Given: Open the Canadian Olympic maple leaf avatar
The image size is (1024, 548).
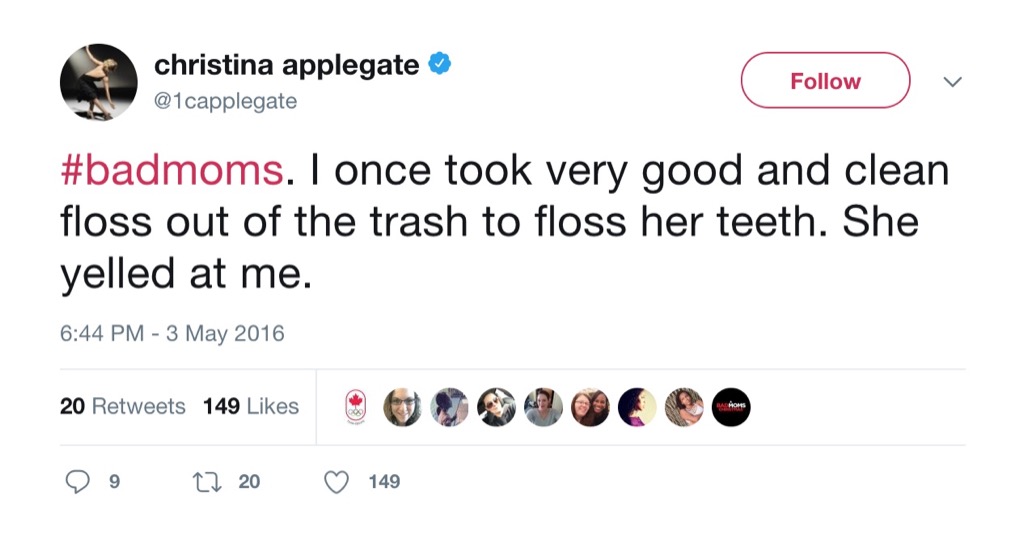Looking at the screenshot, I should click(x=356, y=407).
